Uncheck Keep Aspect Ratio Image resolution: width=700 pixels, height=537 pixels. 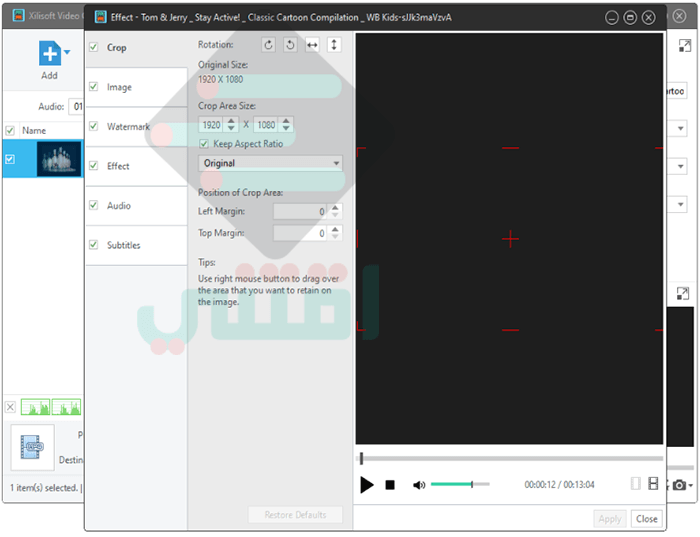click(204, 144)
